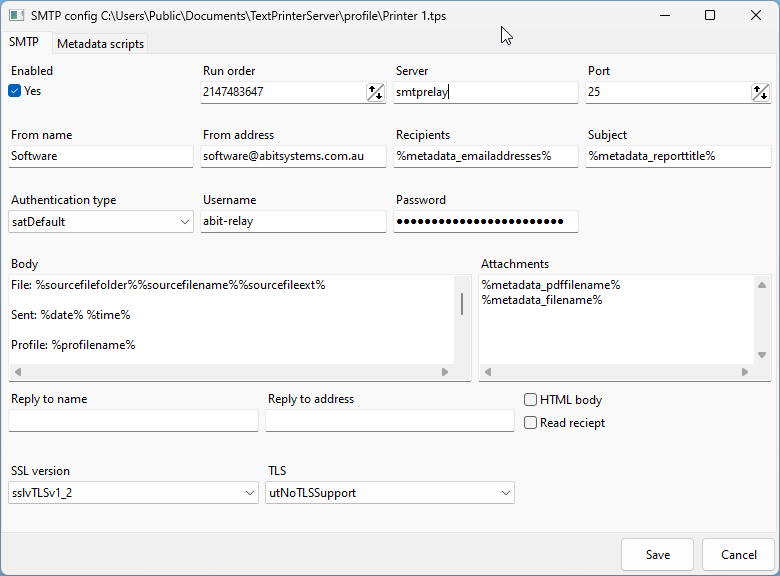Cancel the SMTP config dialog
The width and height of the screenshot is (780, 576).
(739, 555)
